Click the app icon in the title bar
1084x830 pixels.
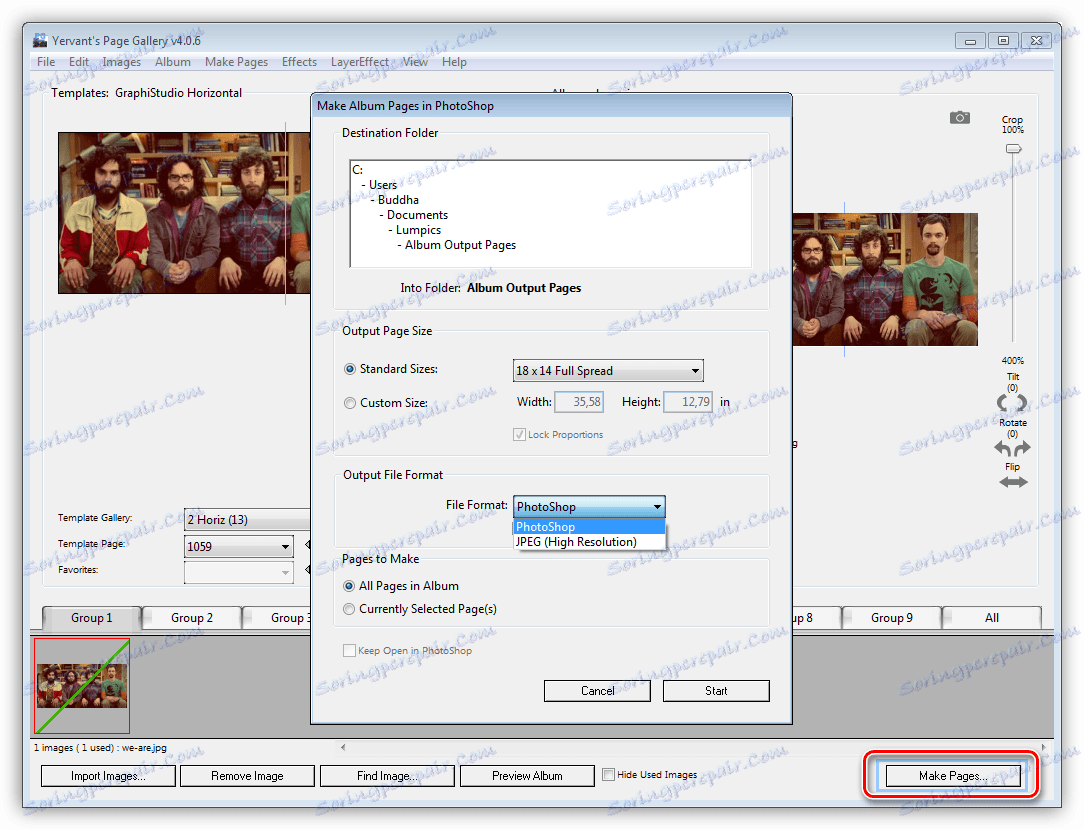pos(40,40)
